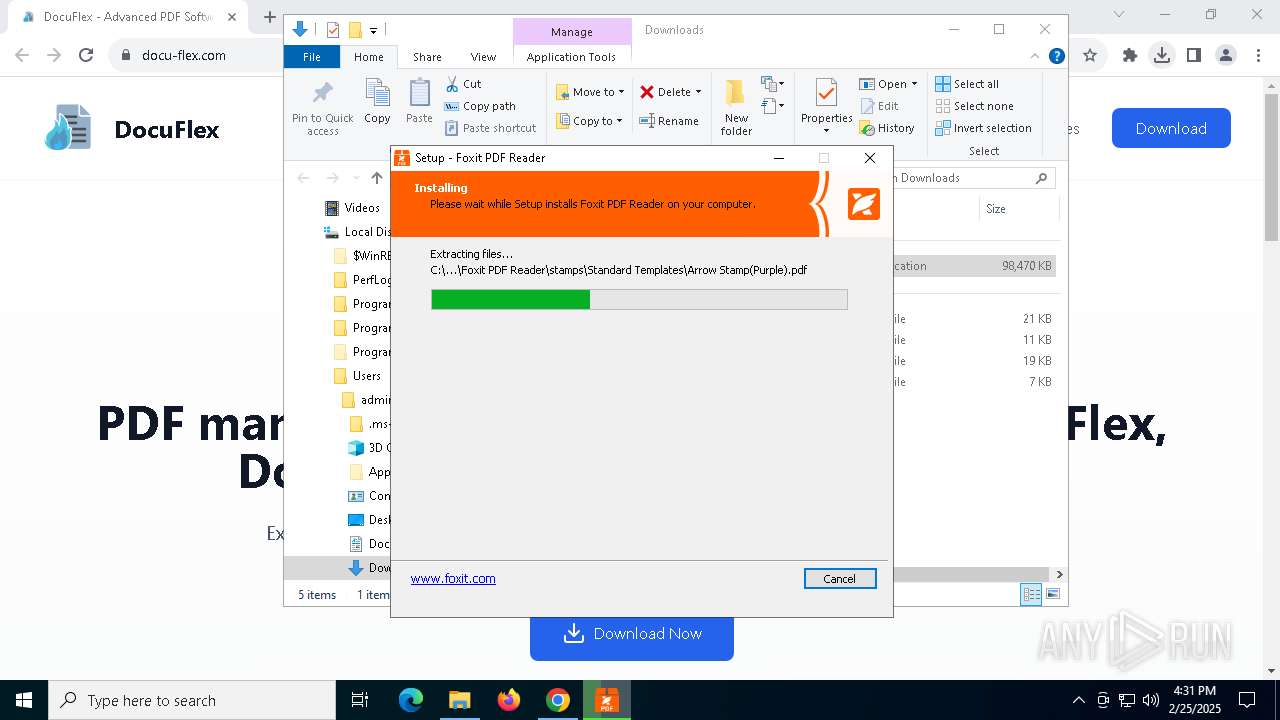Open the File tab in Explorer
Screen dimensions: 1280x720
[312, 57]
